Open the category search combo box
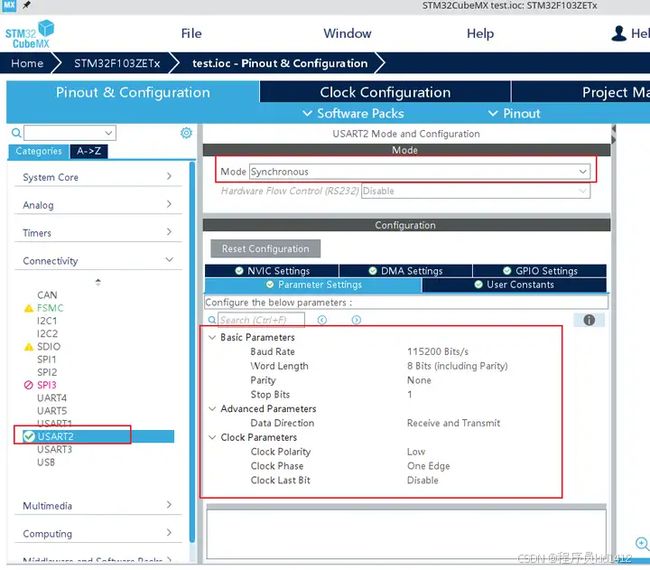This screenshot has width=650, height=570. (70, 133)
